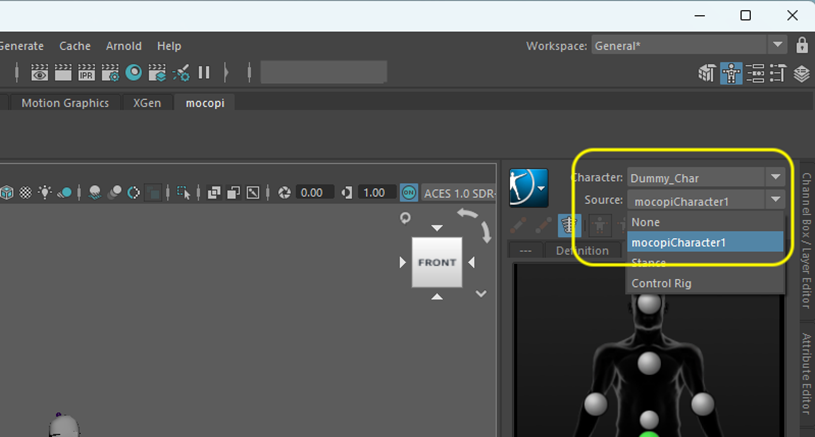Toggle the textured checker display icon
Screen dimensions: 815x437
pos(26,192)
